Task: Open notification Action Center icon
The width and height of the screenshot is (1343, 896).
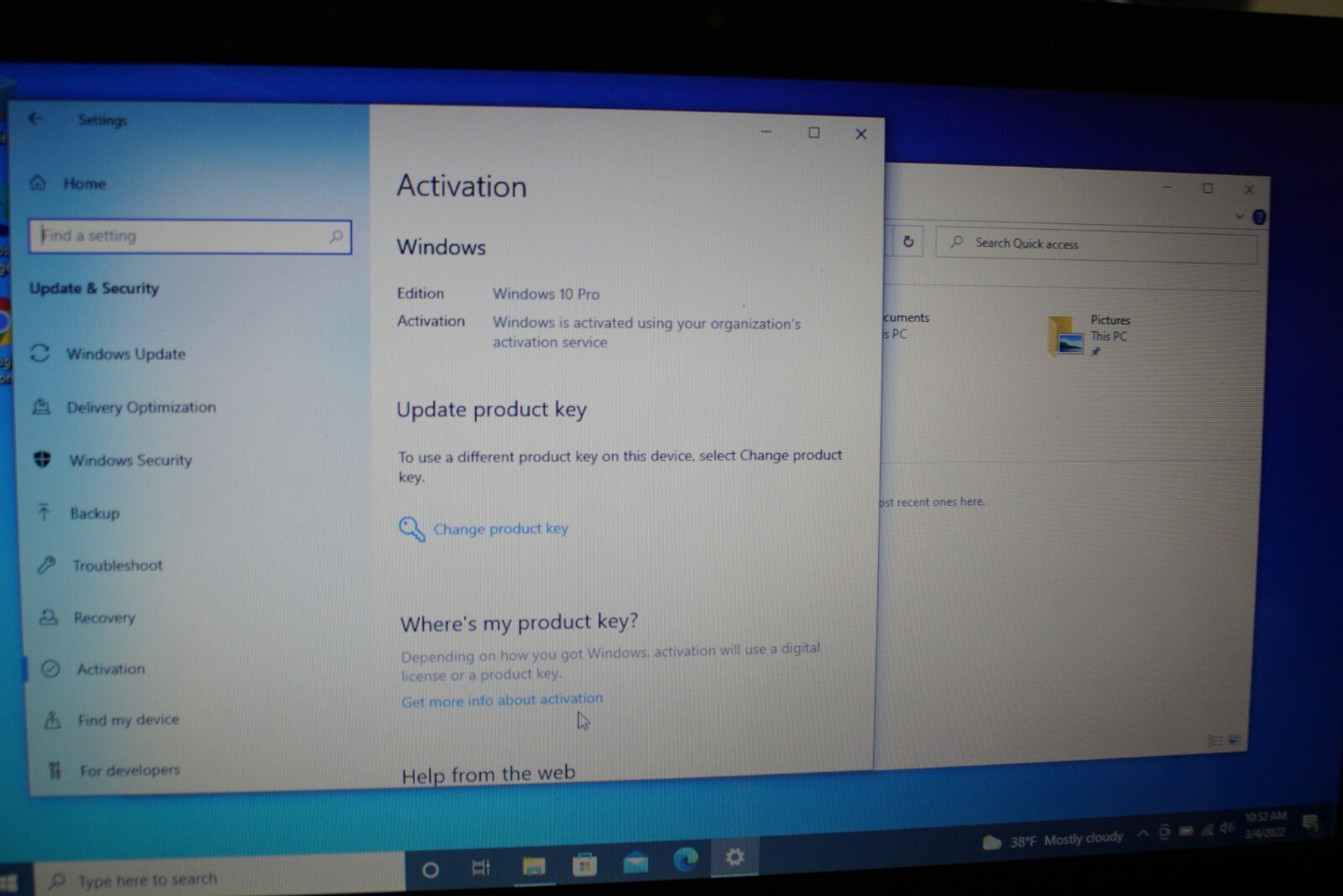Action: click(1309, 823)
